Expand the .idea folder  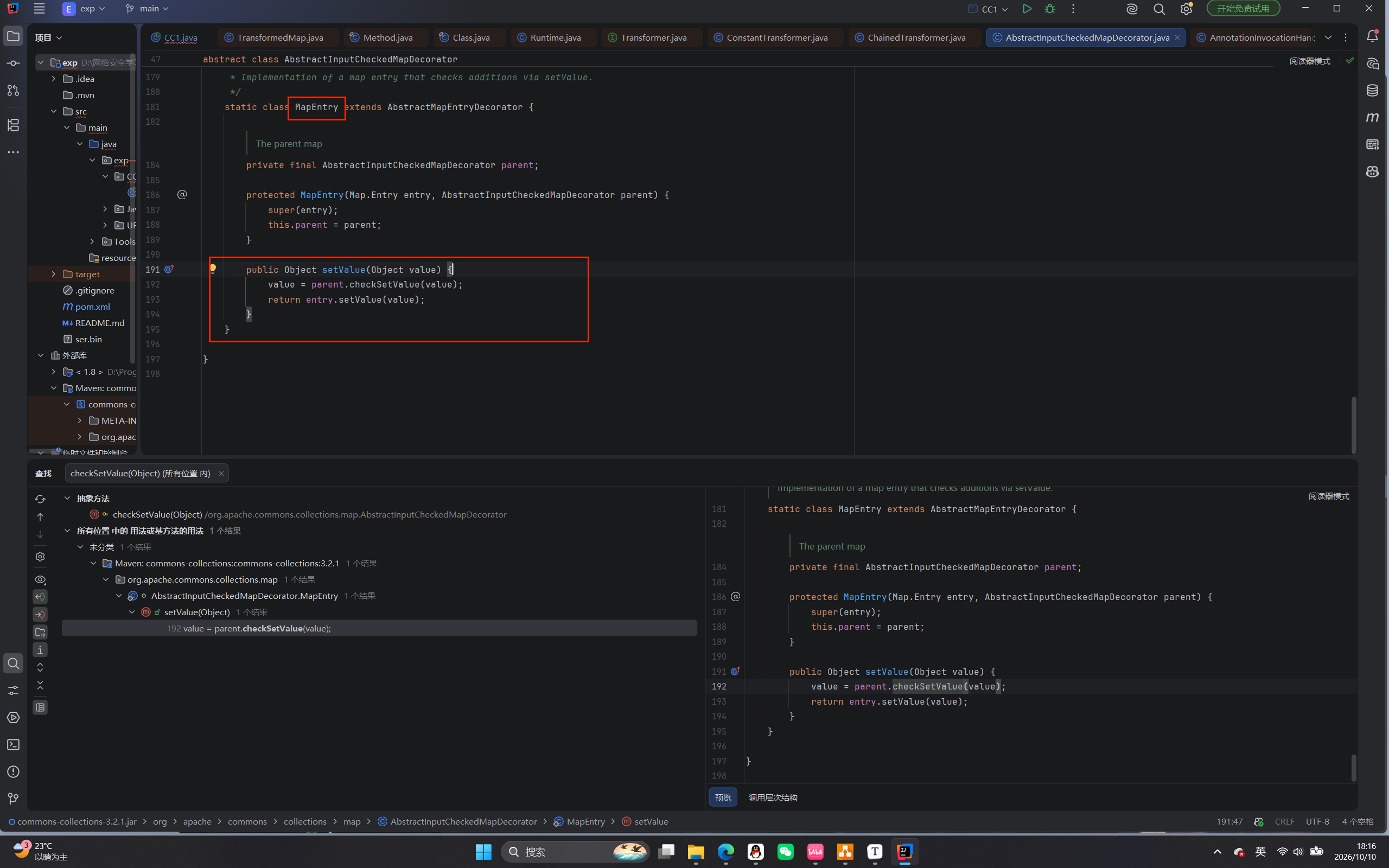click(x=53, y=79)
